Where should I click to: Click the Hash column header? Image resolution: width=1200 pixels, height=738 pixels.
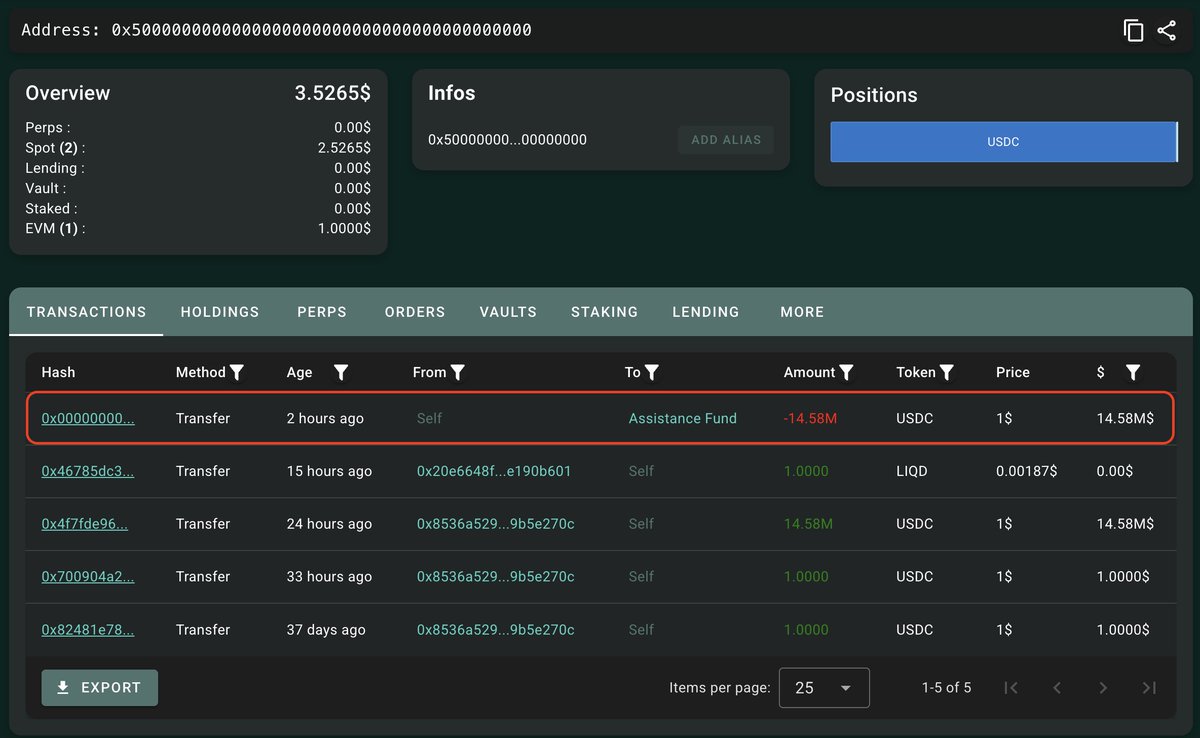[x=58, y=372]
